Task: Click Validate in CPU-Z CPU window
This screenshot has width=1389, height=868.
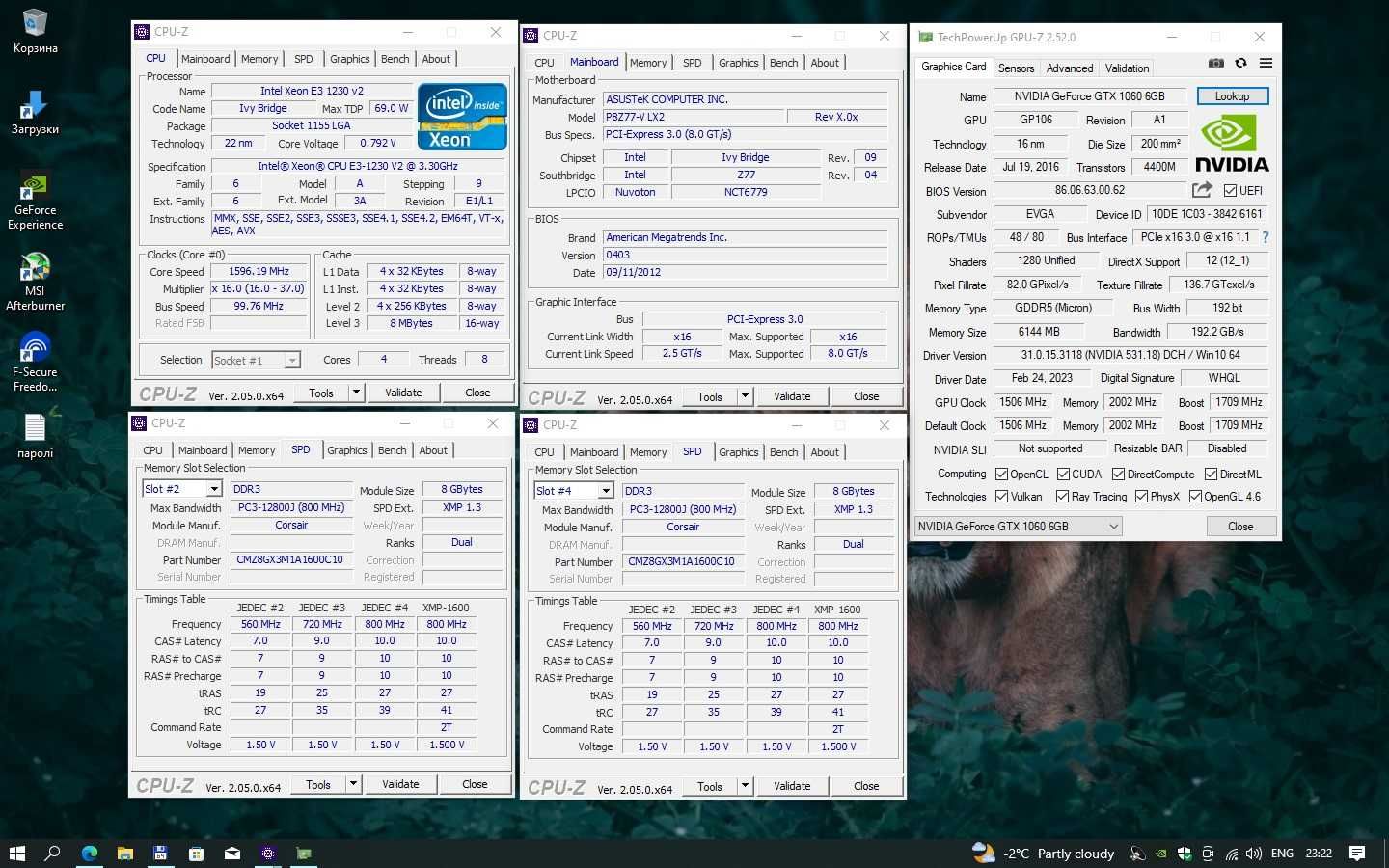Action: click(403, 393)
